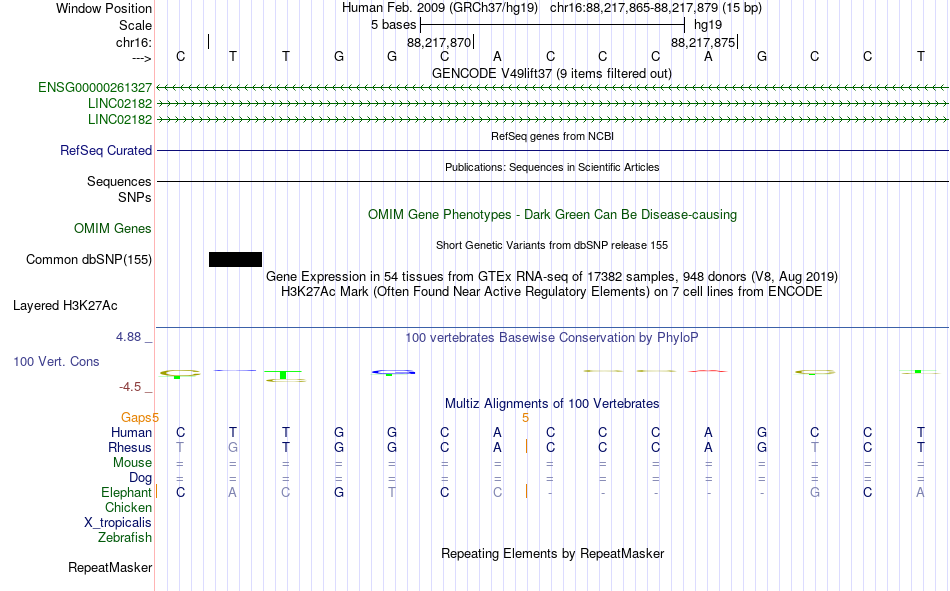Click the Chicken species label
Image resolution: width=950 pixels, height=591 pixels.
tap(128, 507)
